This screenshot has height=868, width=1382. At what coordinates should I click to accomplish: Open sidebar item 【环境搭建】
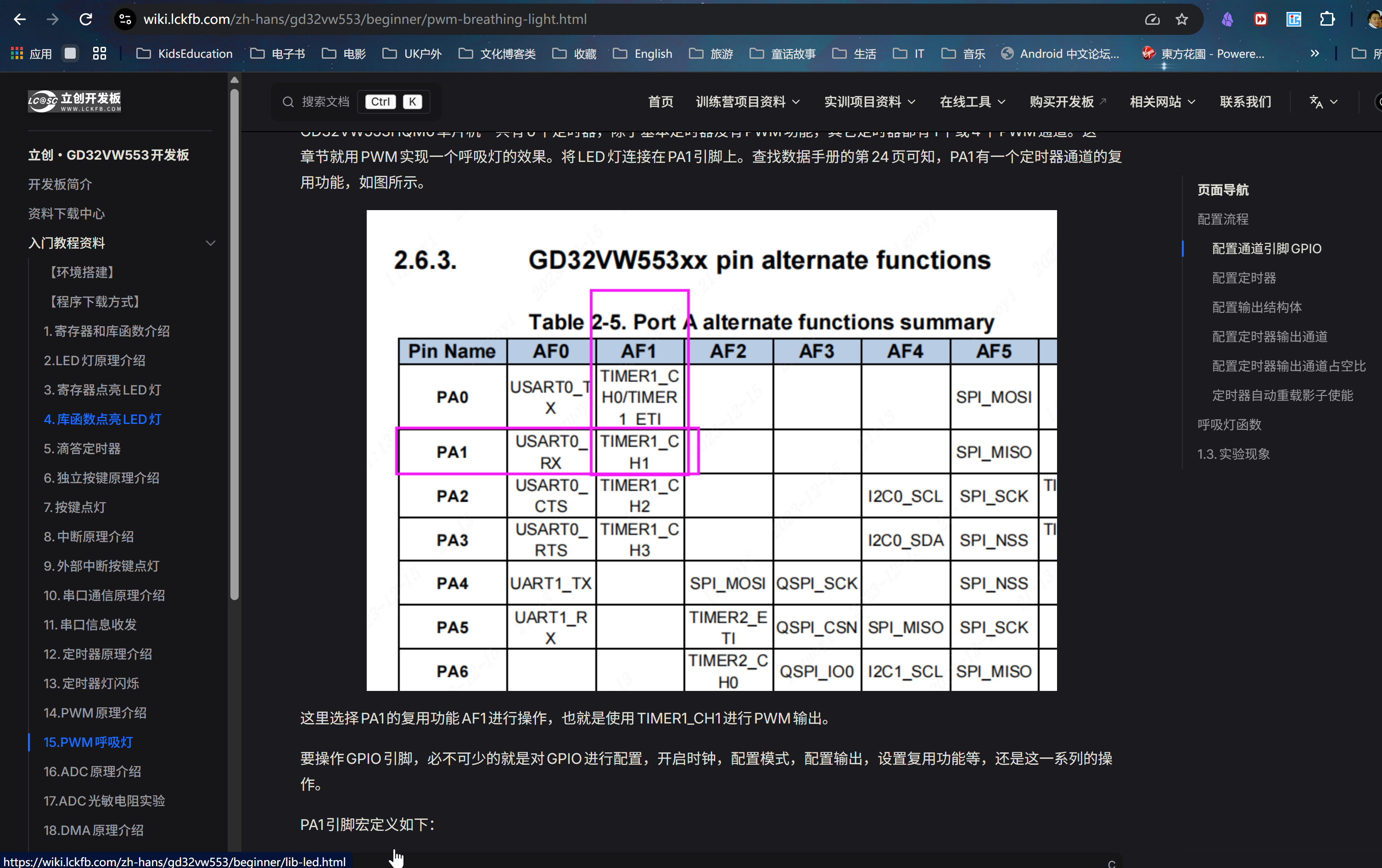tap(82, 272)
